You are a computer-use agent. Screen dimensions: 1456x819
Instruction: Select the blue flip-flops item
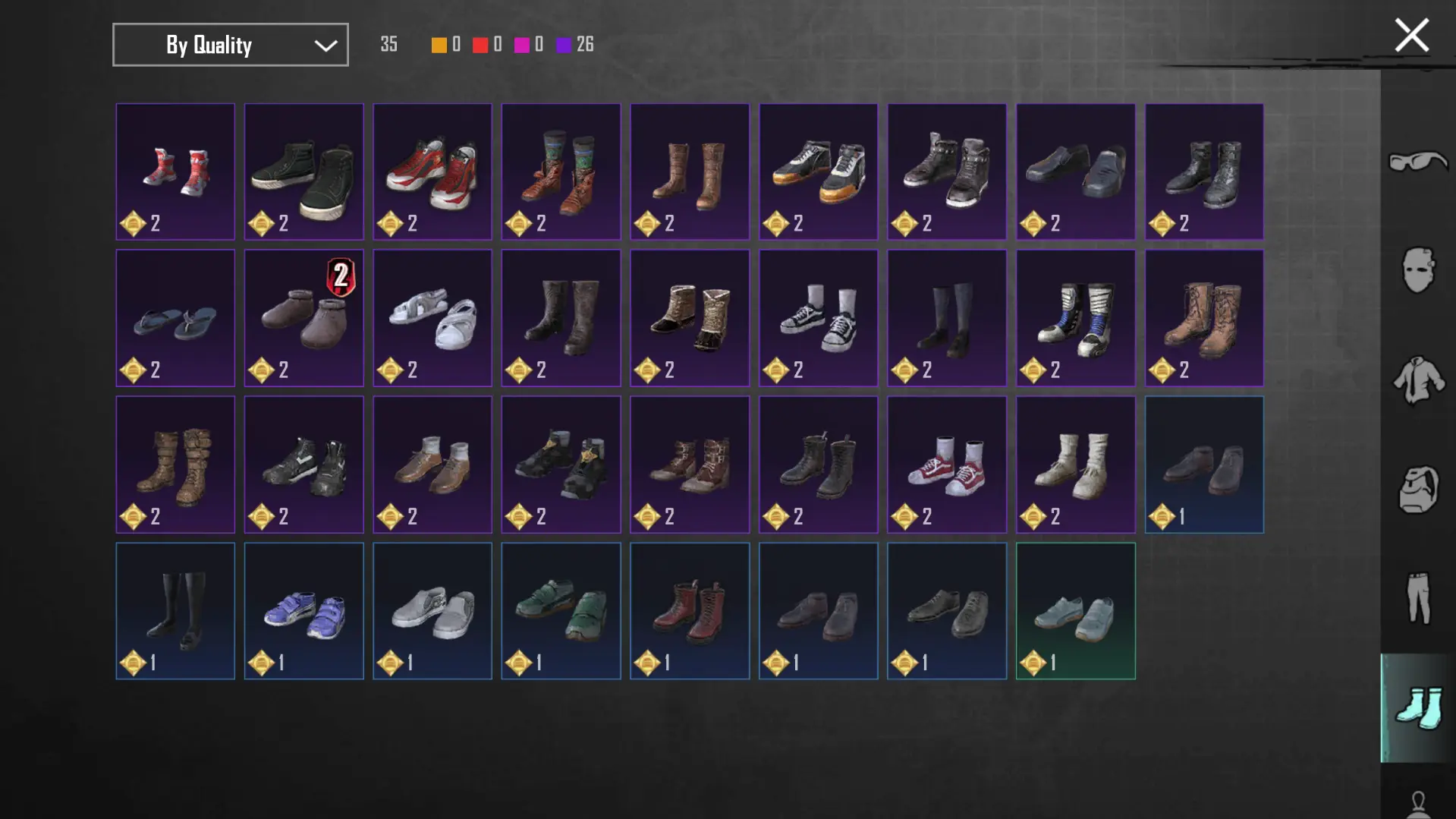pos(175,318)
